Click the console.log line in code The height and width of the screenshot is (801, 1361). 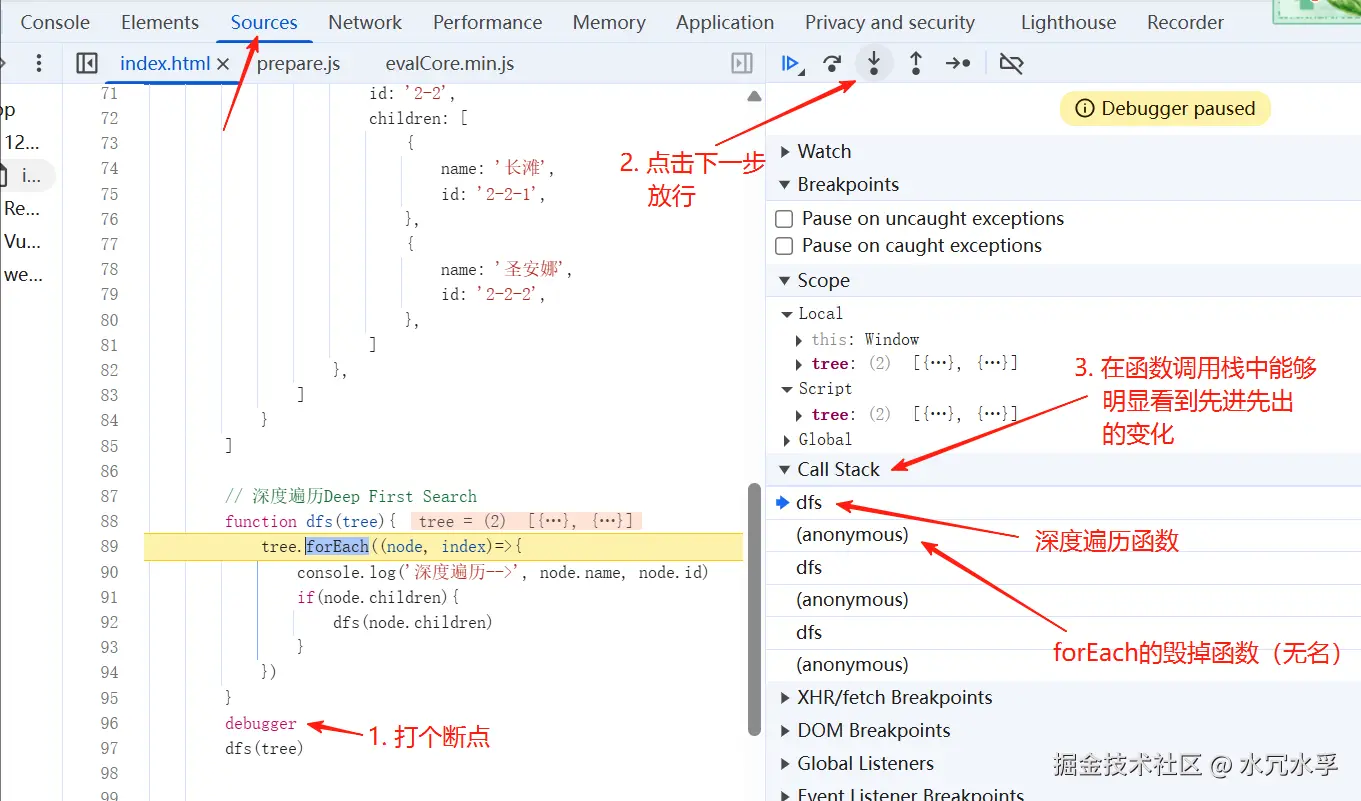click(503, 573)
